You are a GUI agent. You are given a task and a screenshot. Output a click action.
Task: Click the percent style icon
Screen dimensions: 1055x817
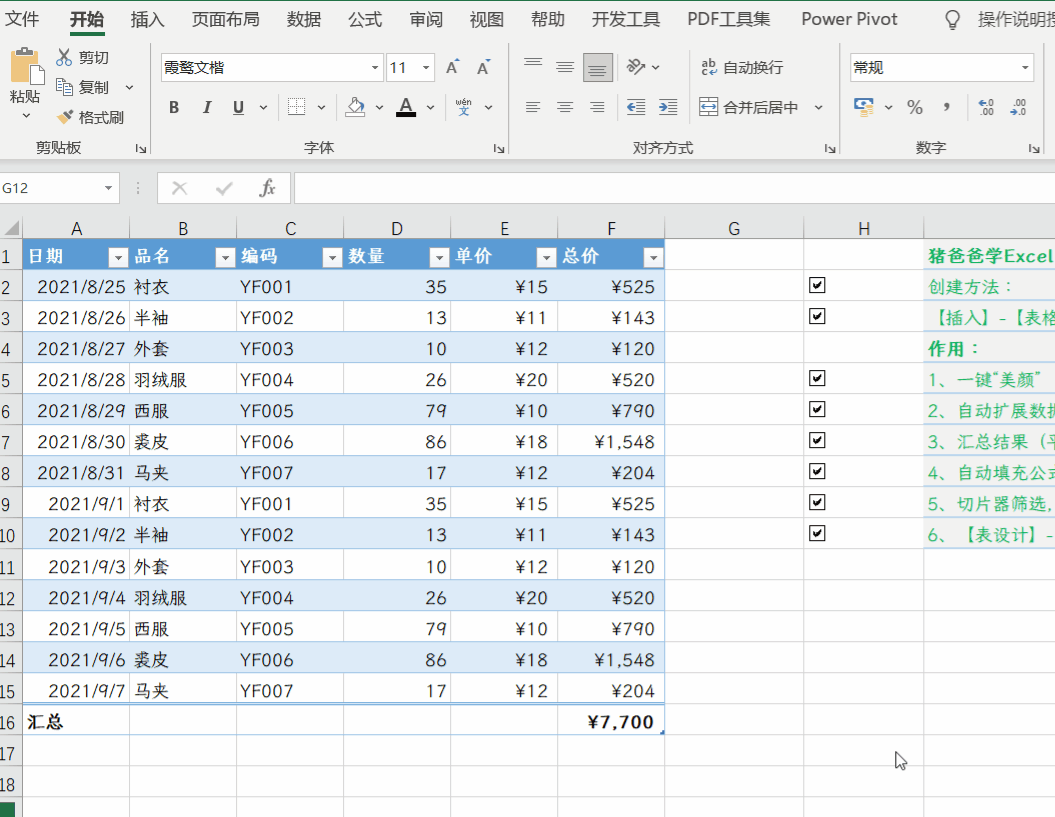(x=914, y=107)
